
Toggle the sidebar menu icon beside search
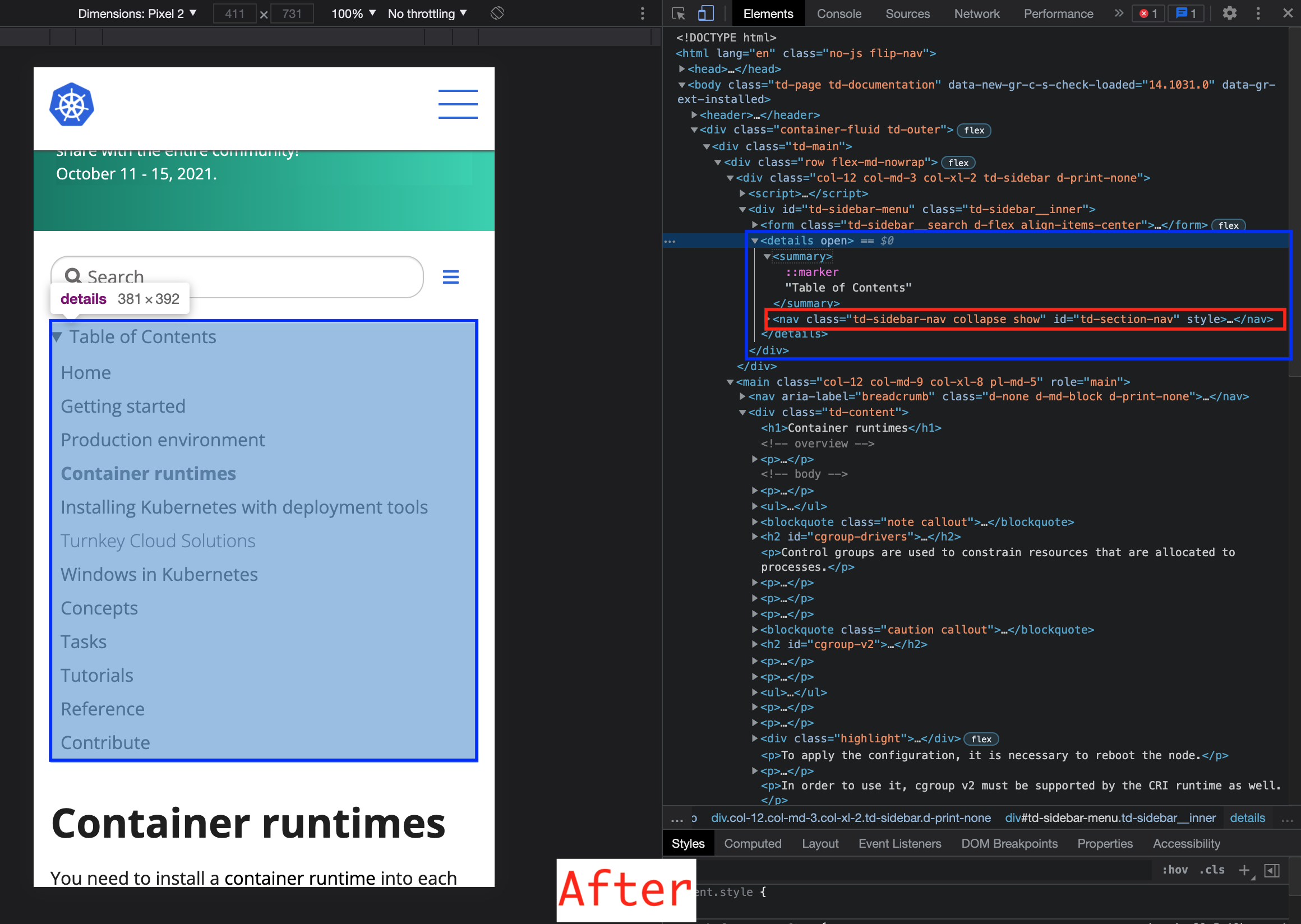[451, 277]
